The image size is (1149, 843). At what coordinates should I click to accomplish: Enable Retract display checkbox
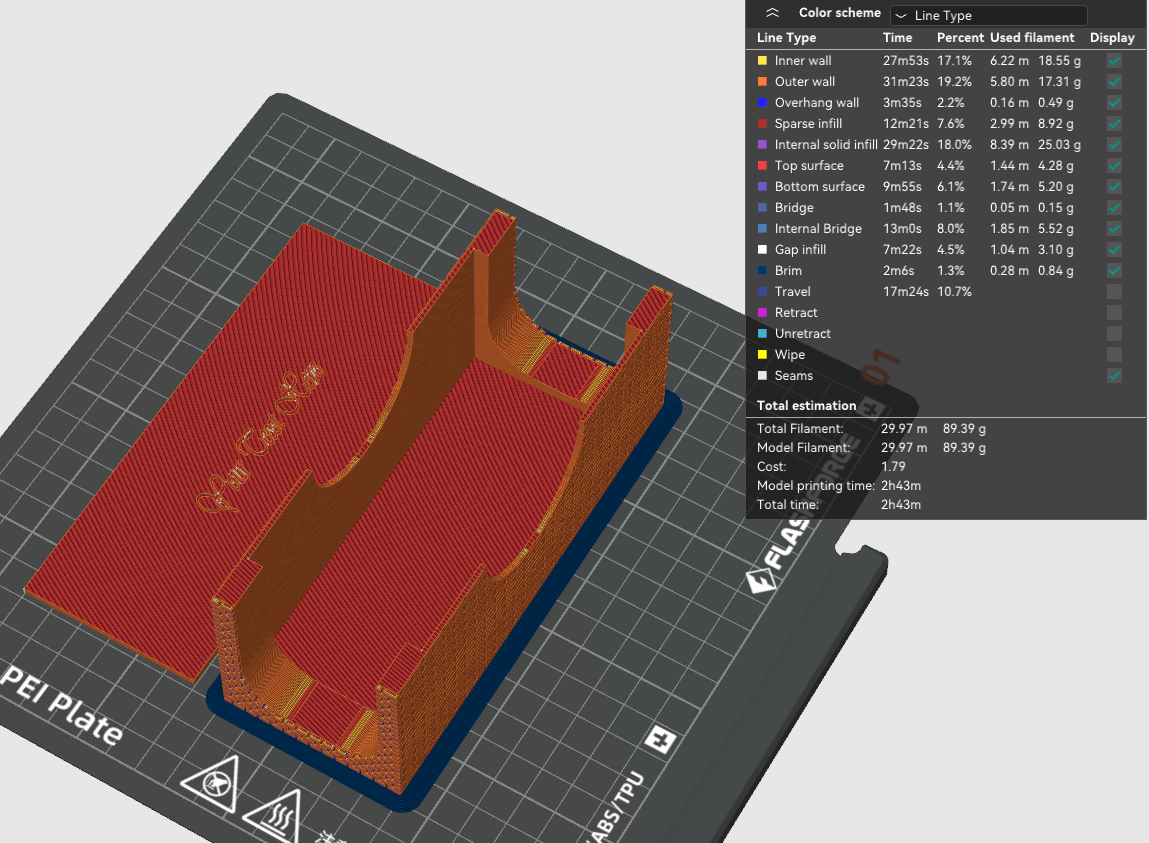pos(1114,313)
